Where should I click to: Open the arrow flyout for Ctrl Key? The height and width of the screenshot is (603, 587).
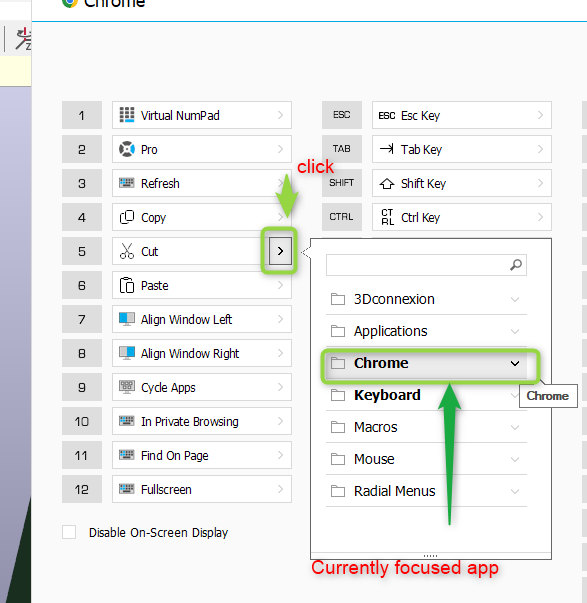click(x=540, y=217)
